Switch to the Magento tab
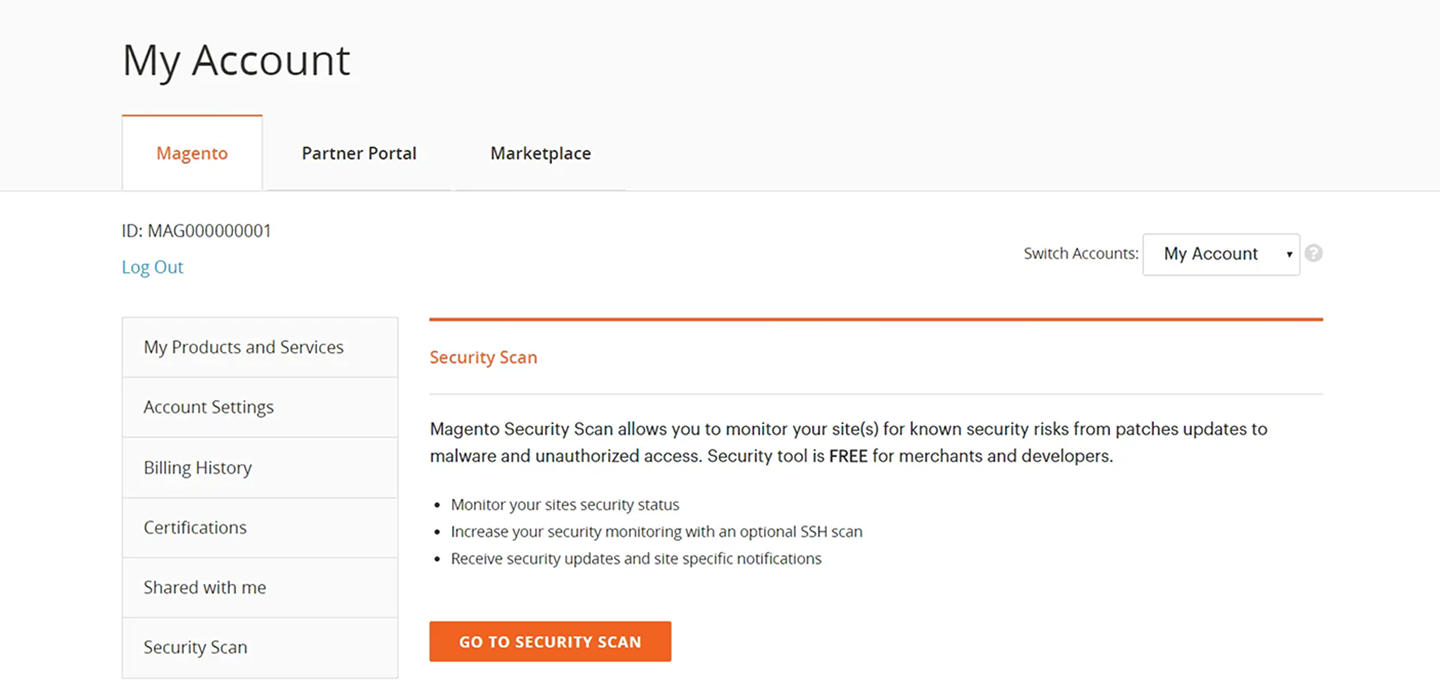 coord(192,153)
